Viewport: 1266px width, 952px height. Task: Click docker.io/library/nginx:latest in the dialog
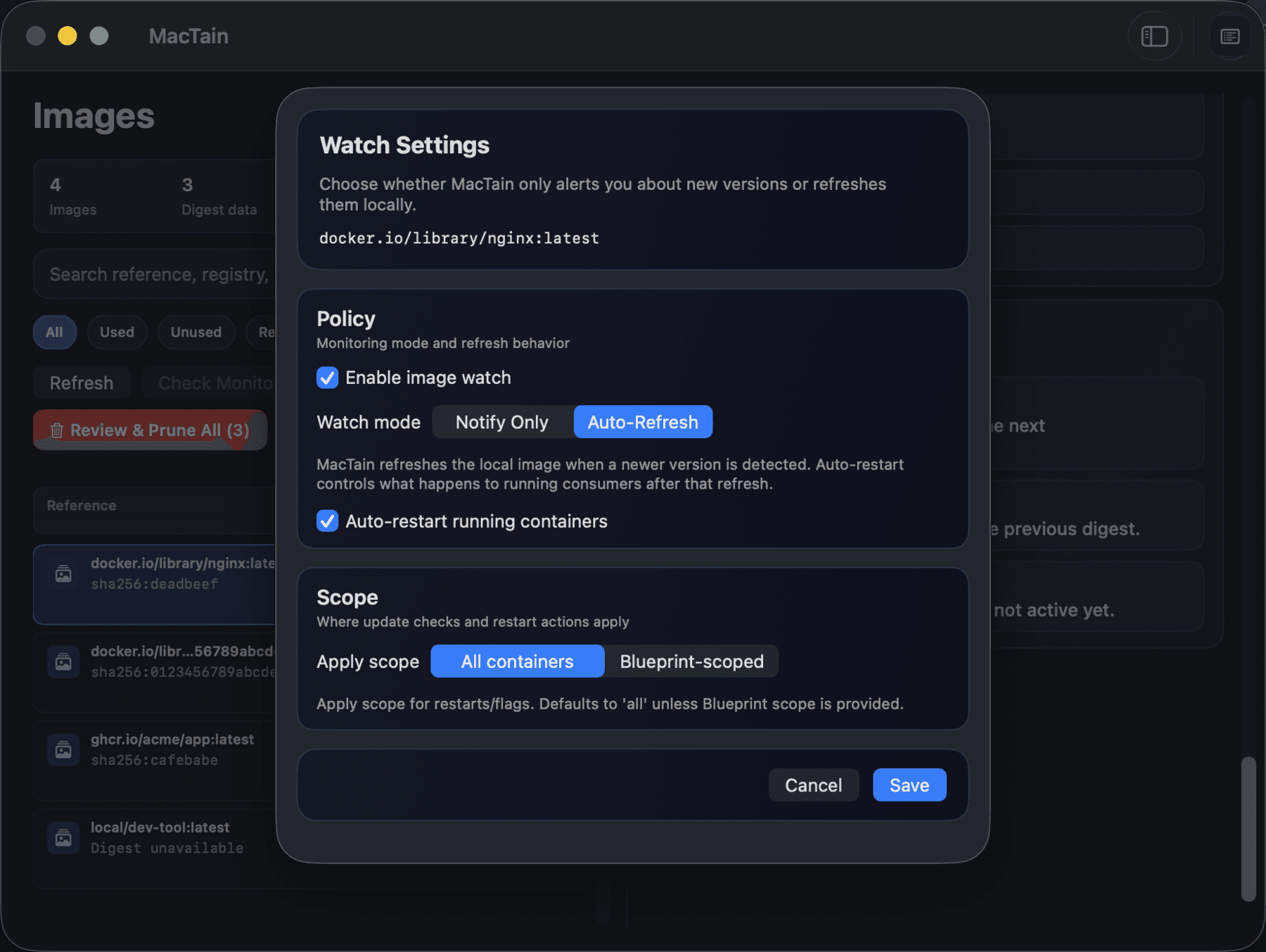click(459, 238)
